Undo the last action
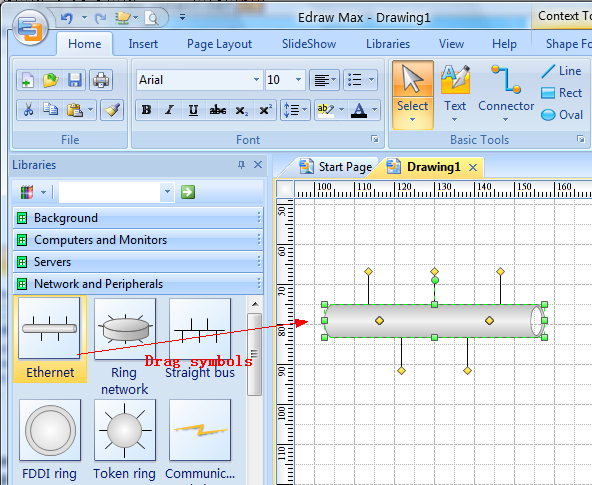The width and height of the screenshot is (592, 485). coord(66,18)
